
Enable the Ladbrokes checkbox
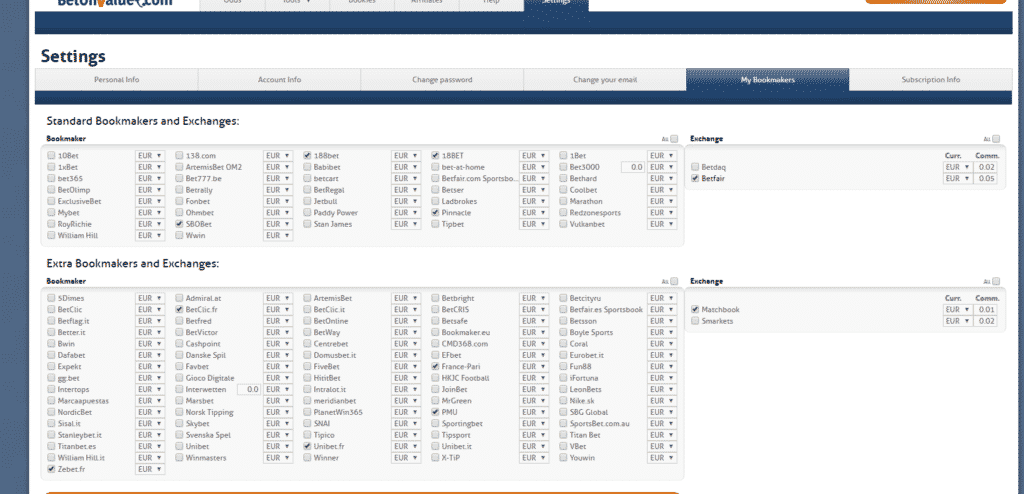tap(435, 201)
